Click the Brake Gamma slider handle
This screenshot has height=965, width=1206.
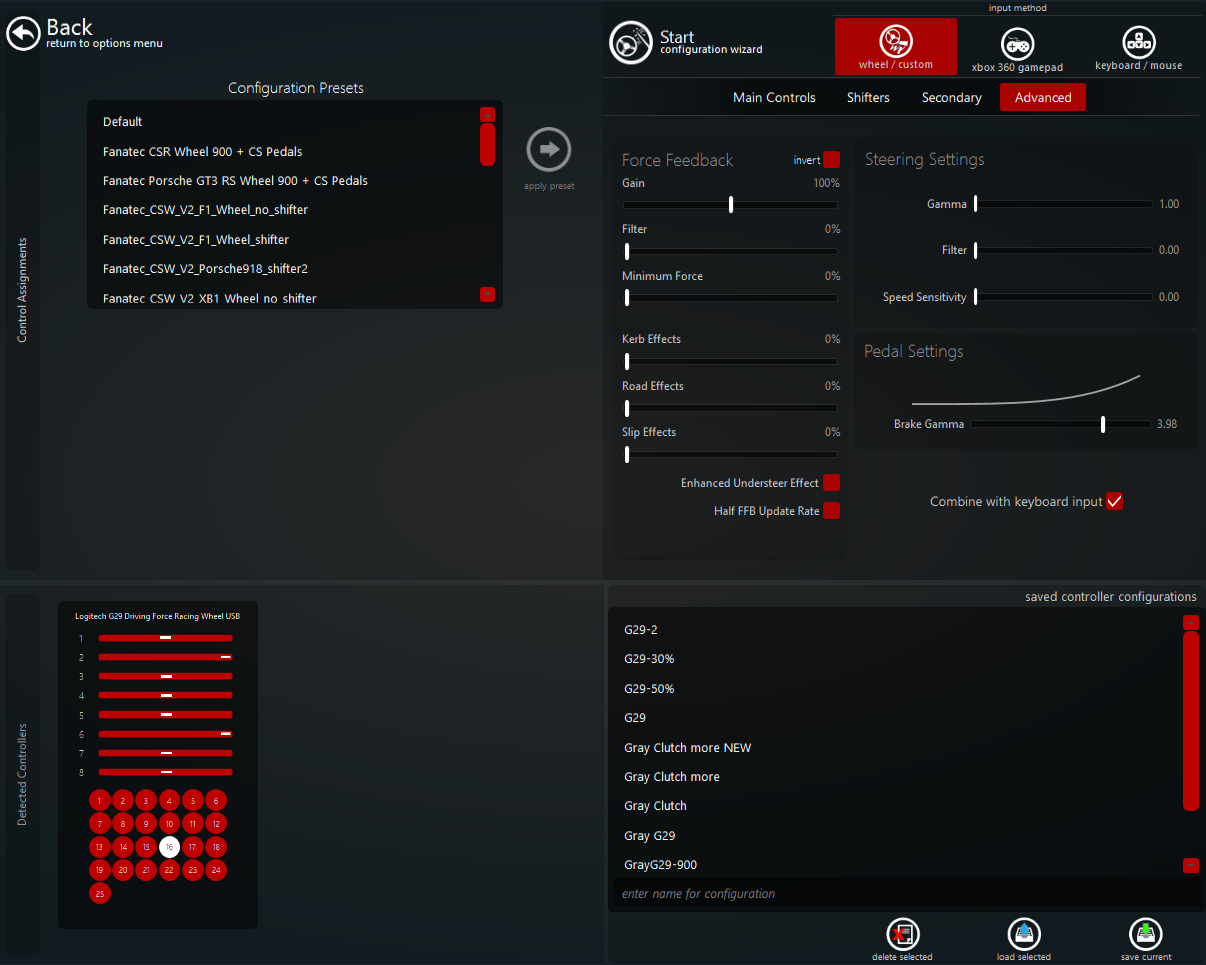(1103, 424)
